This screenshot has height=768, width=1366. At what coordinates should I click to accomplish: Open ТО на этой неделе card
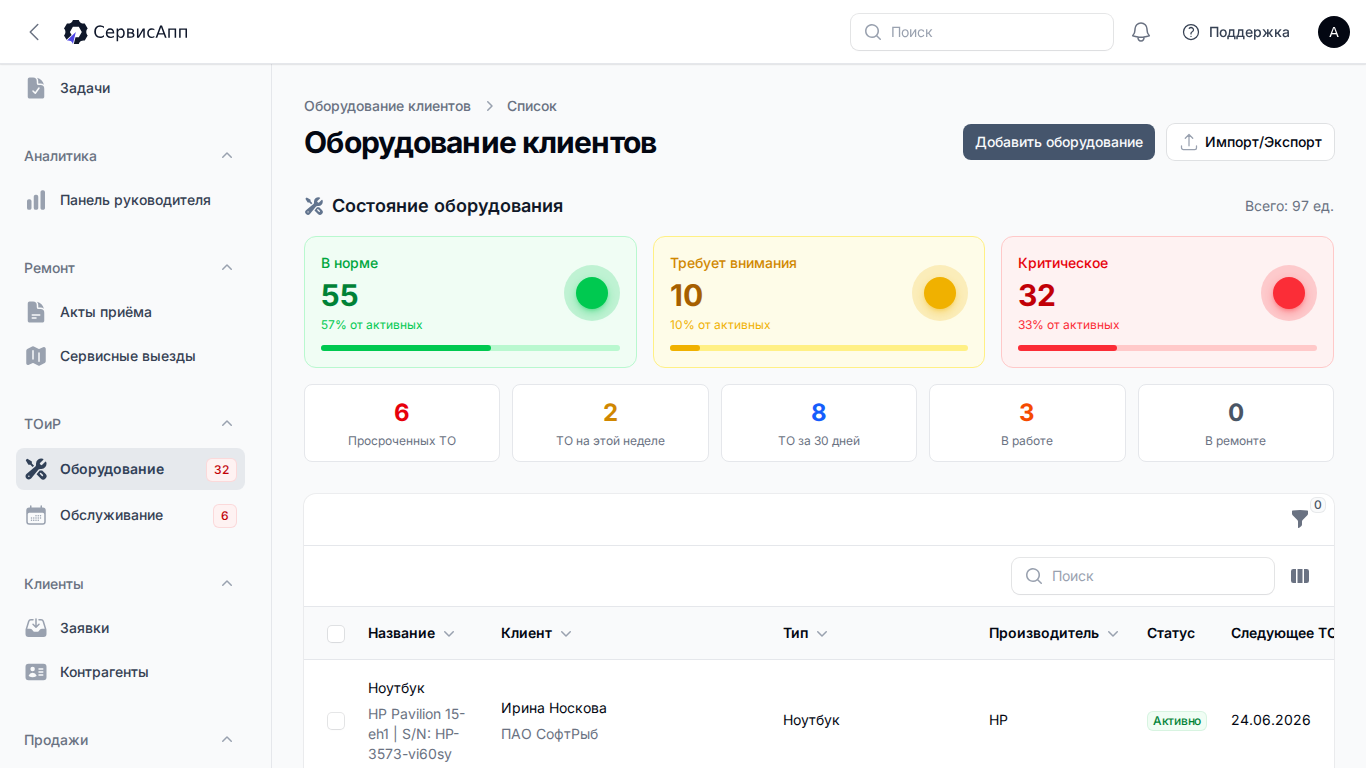[610, 423]
